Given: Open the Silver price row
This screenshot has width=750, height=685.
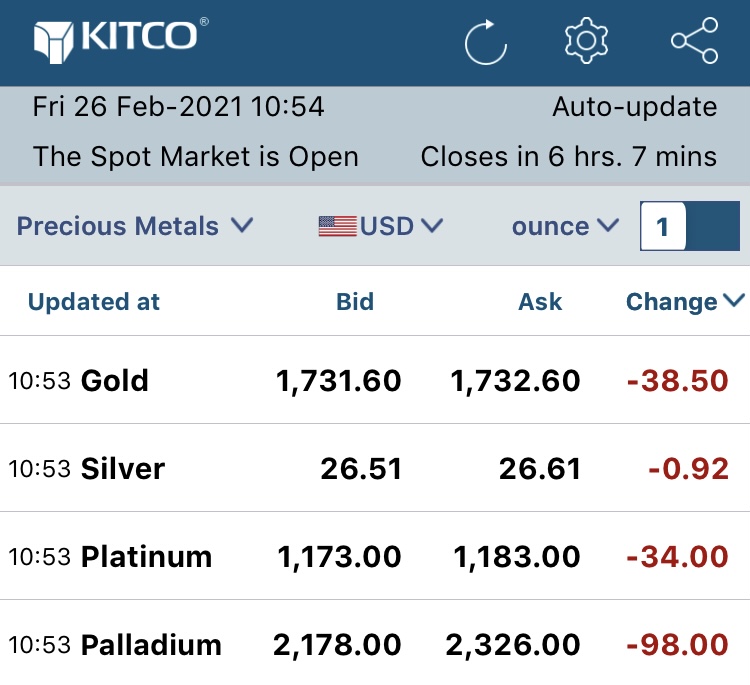Looking at the screenshot, I should point(375,468).
